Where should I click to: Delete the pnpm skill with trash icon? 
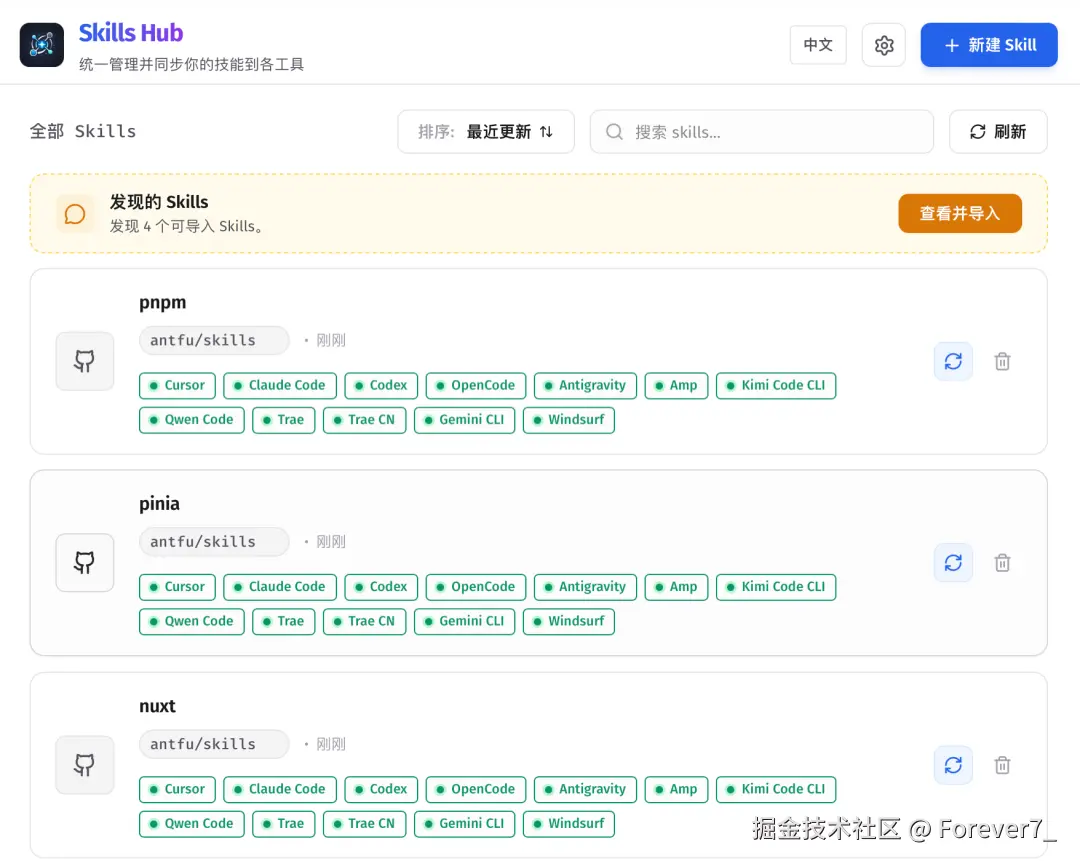1002,361
